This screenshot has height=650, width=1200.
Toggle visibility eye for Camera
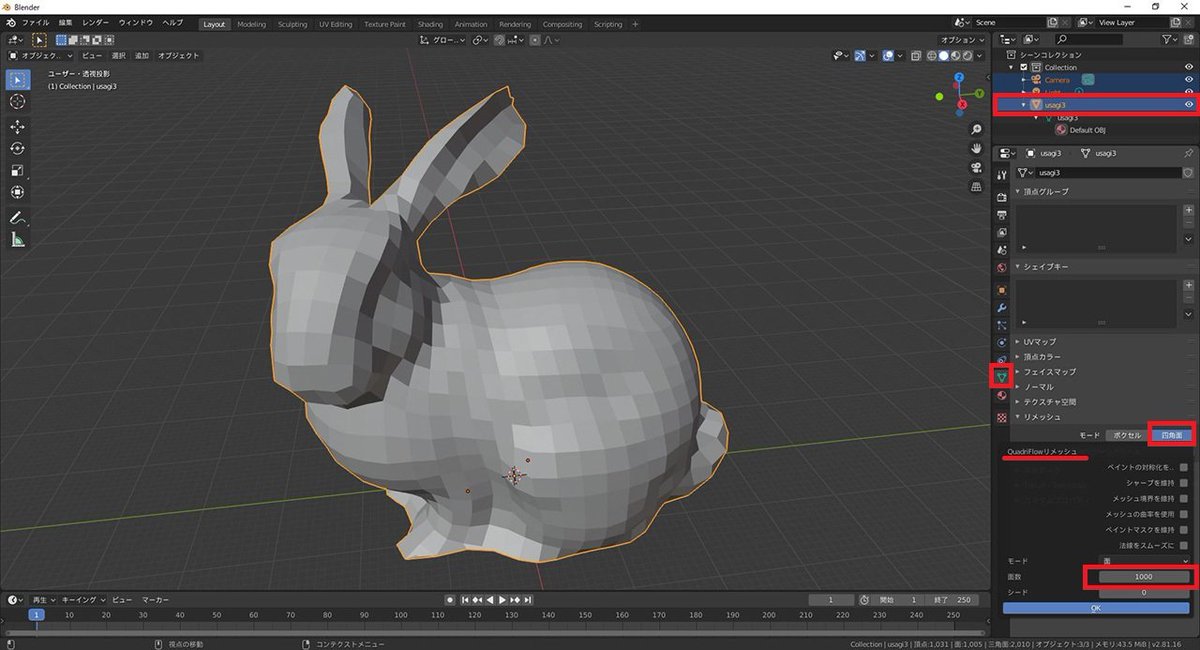coord(1189,80)
